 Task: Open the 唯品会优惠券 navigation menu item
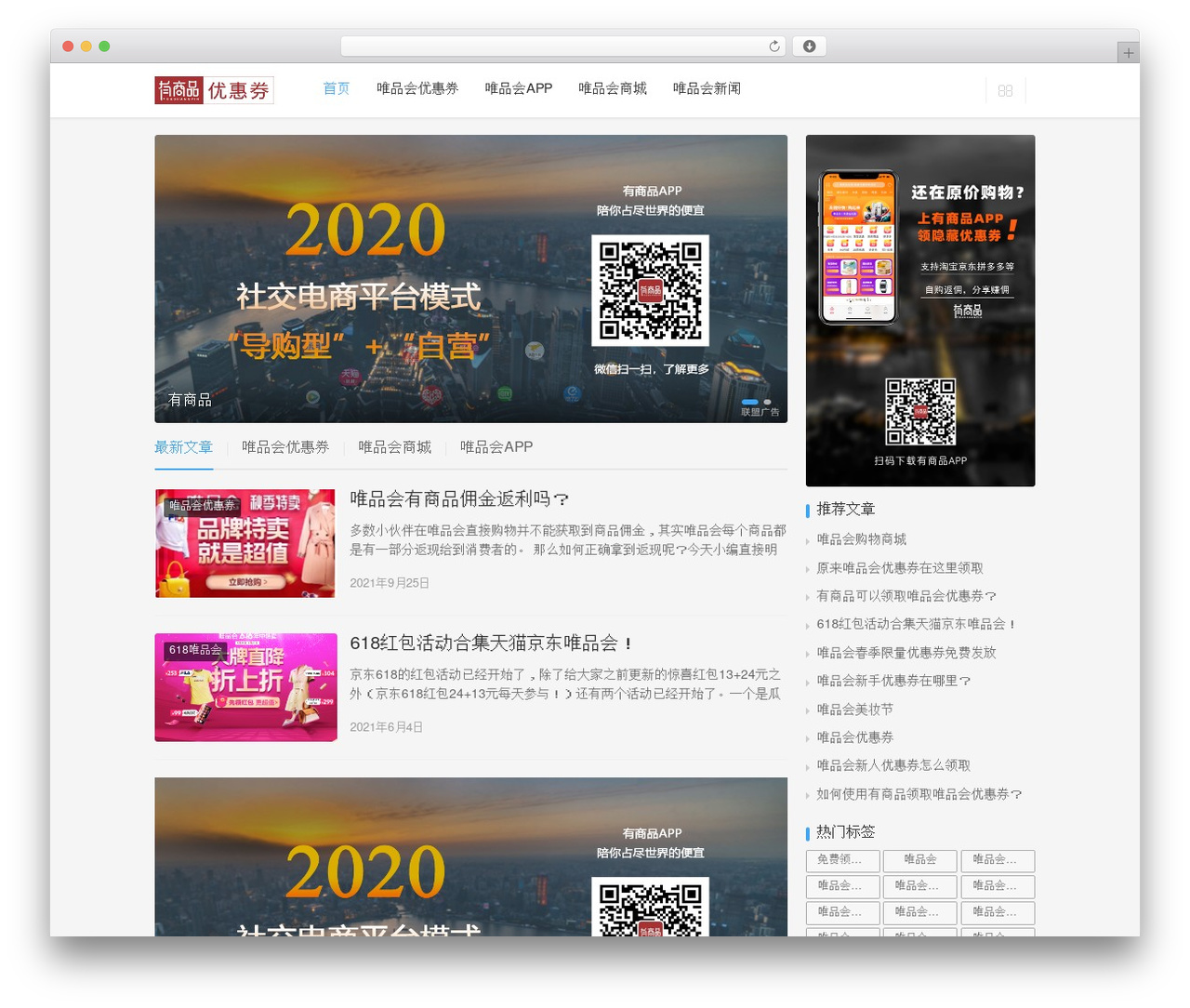point(417,88)
